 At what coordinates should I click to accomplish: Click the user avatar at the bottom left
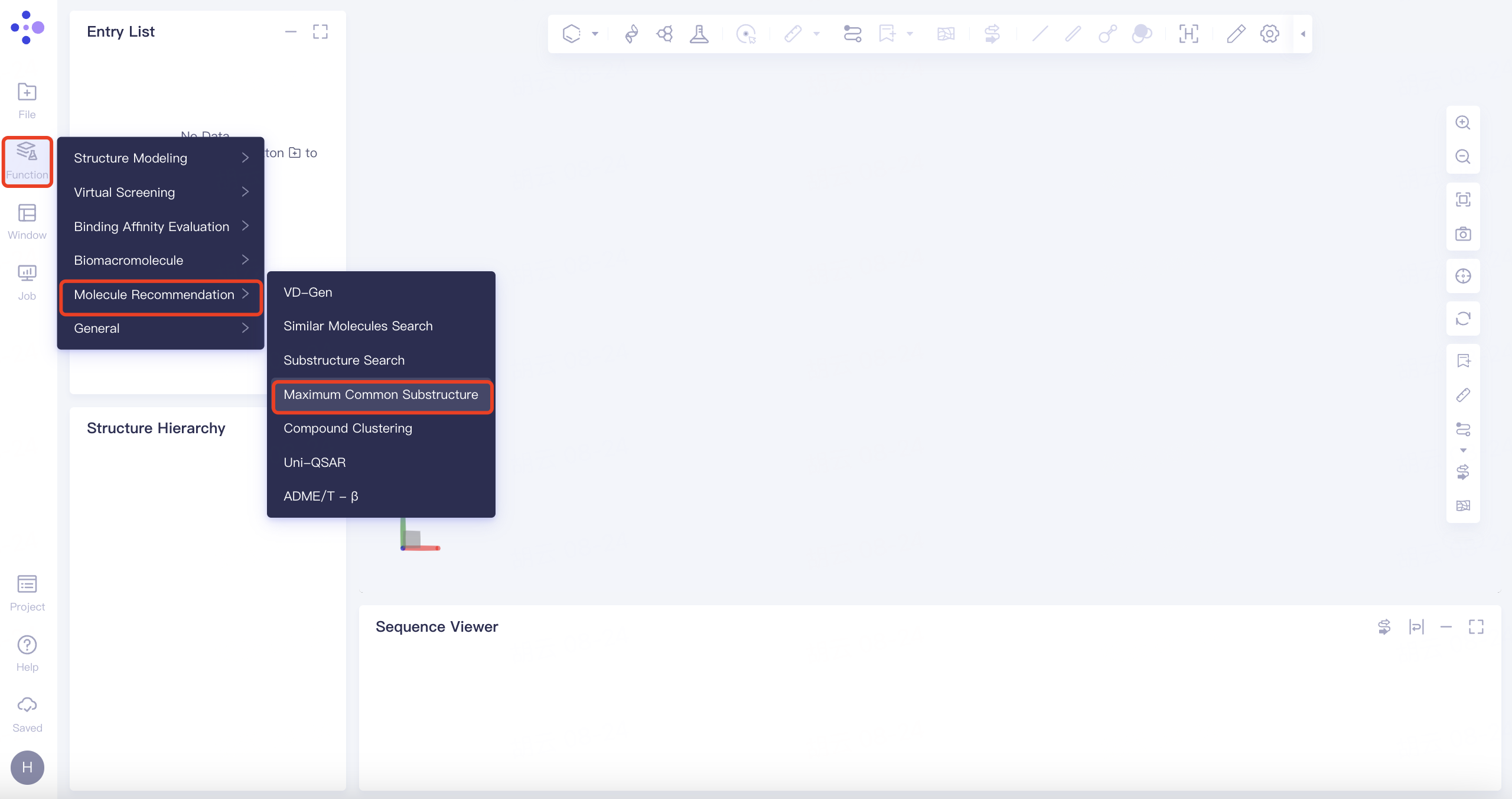point(27,767)
